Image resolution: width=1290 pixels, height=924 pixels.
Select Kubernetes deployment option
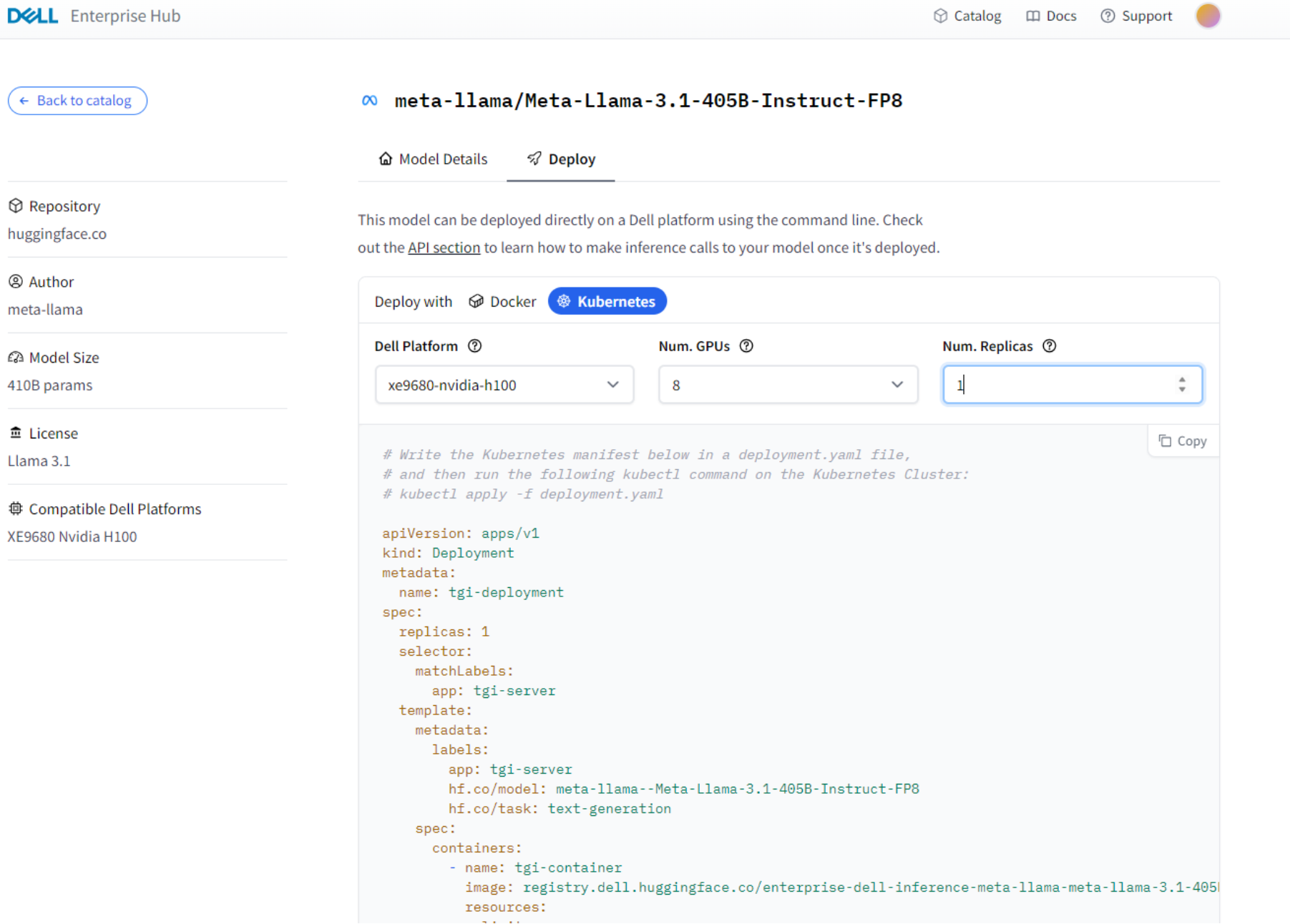[607, 301]
